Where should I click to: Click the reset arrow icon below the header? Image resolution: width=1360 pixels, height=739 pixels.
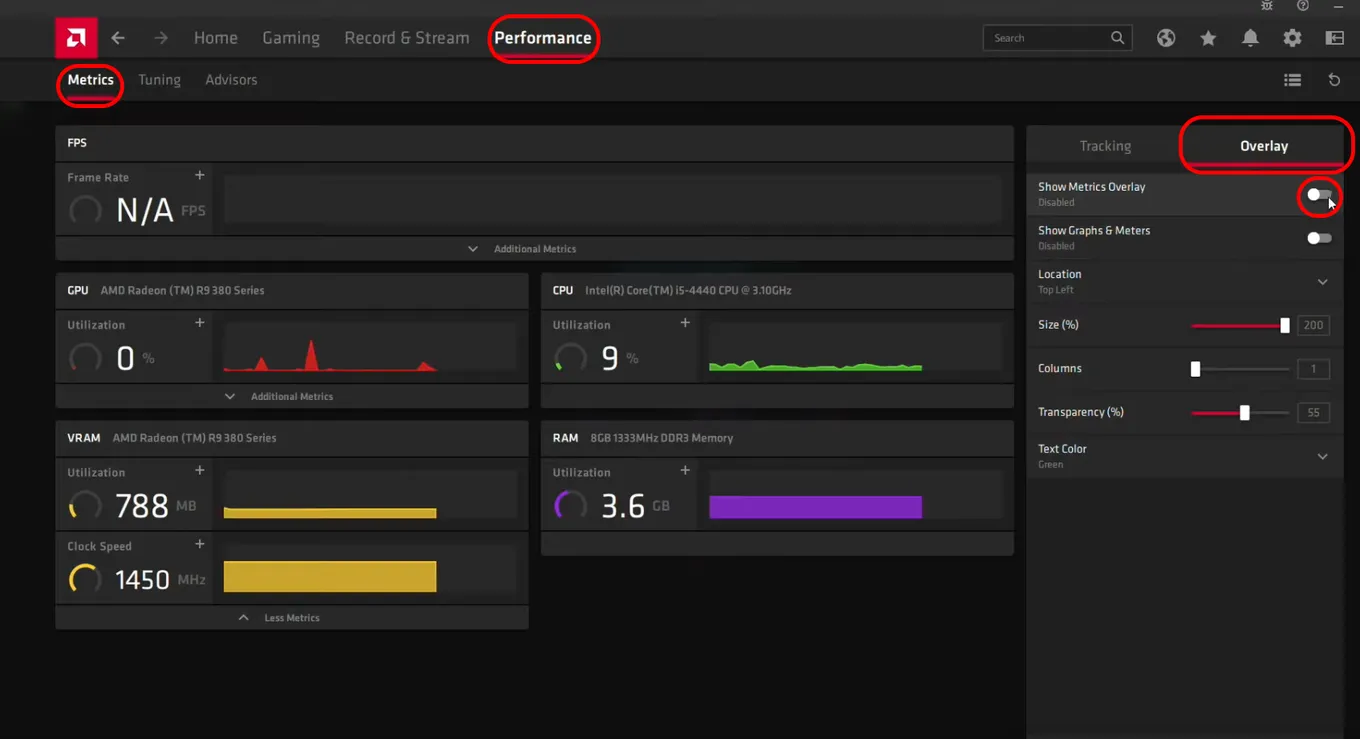pyautogui.click(x=1334, y=80)
